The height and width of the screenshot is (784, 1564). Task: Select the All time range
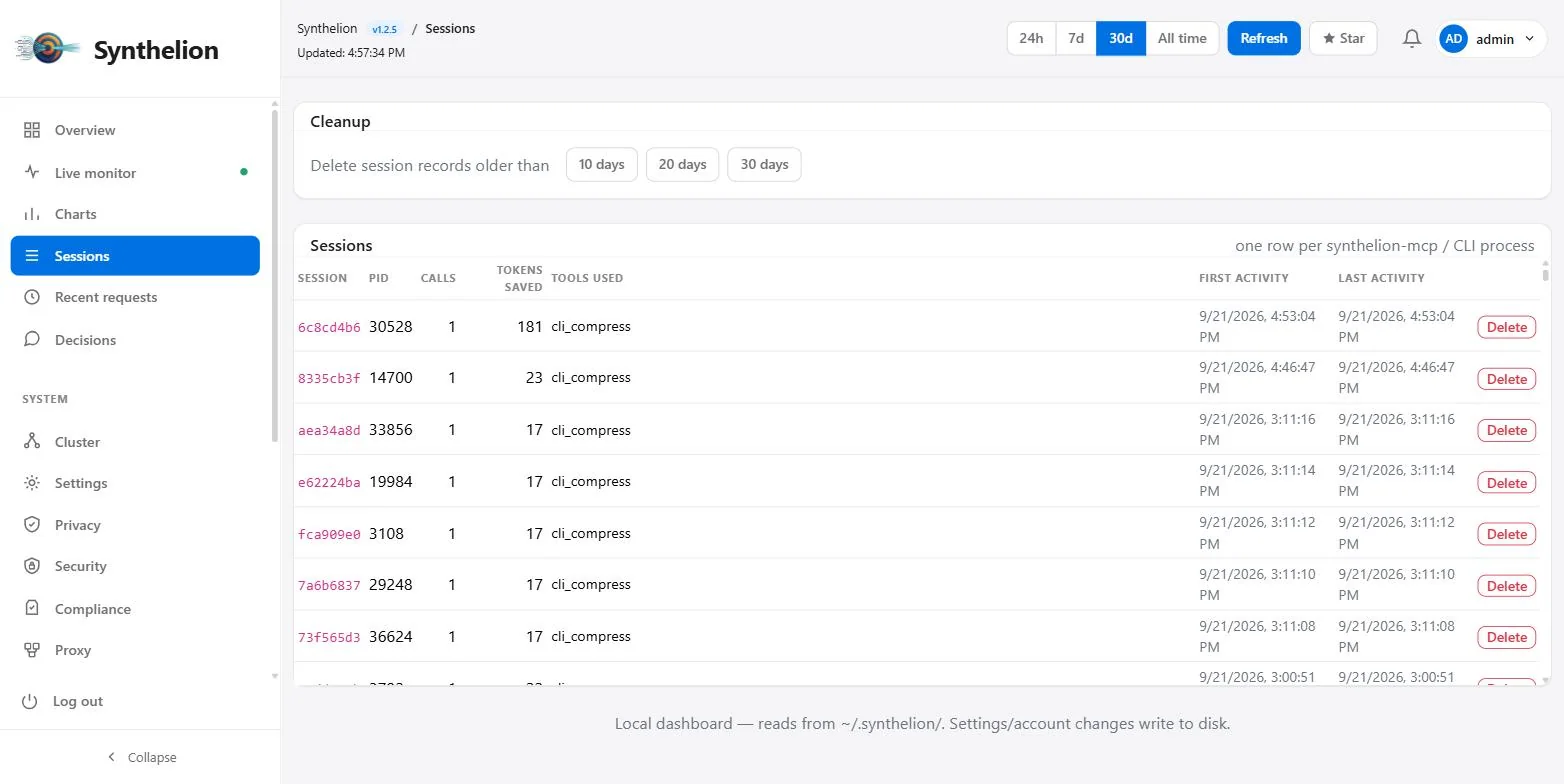[x=1182, y=38]
